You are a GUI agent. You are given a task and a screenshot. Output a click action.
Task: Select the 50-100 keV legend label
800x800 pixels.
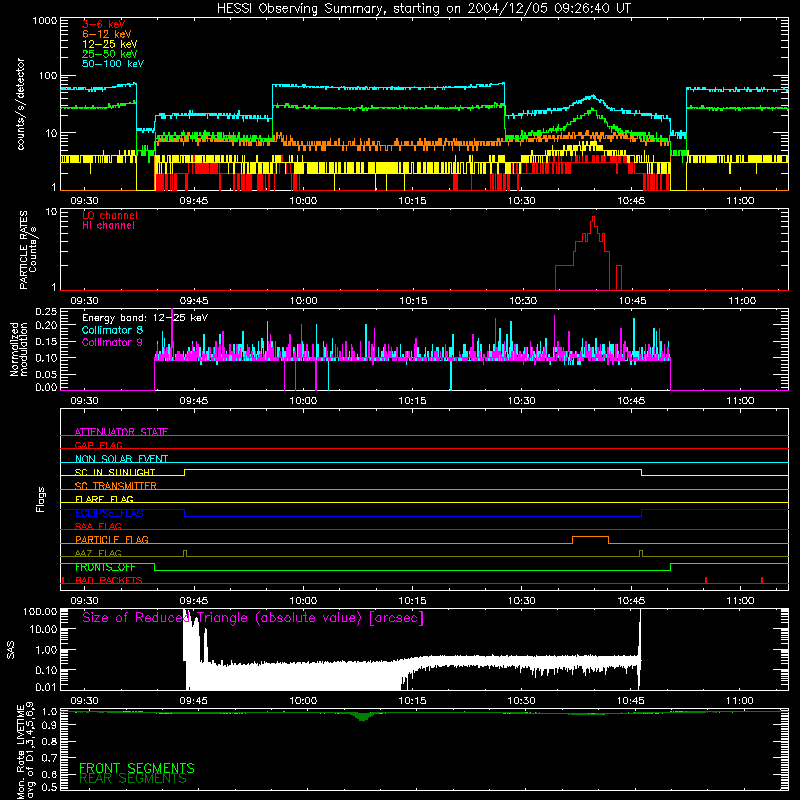(x=113, y=64)
